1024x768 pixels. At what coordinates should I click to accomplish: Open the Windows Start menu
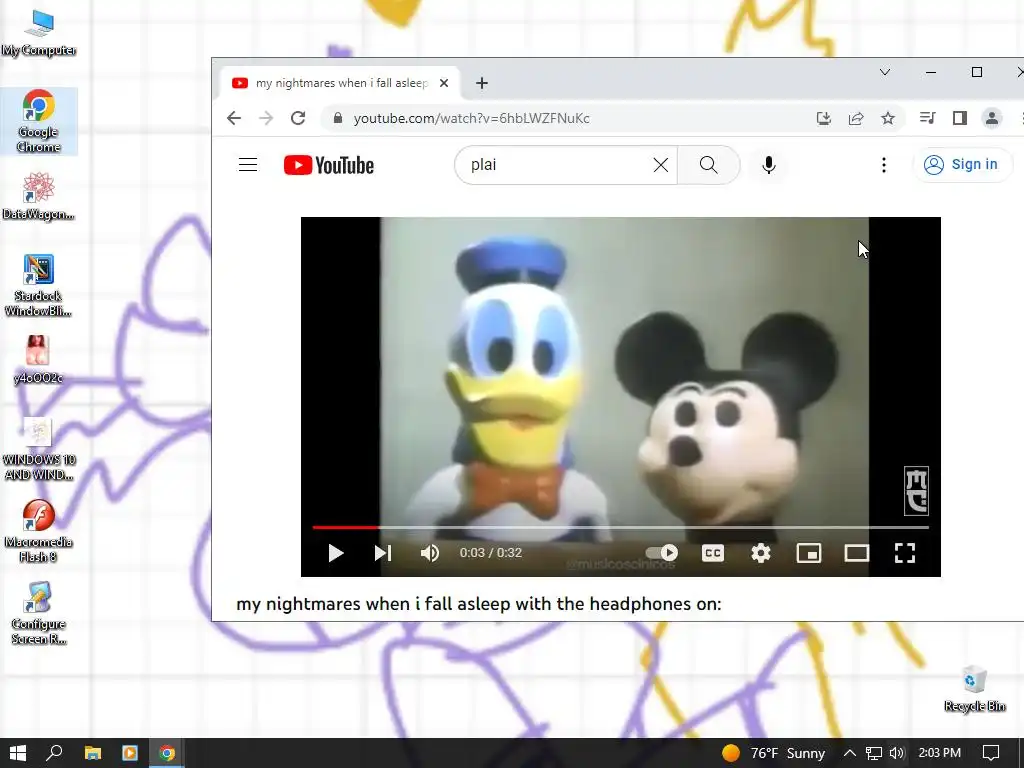coord(18,753)
